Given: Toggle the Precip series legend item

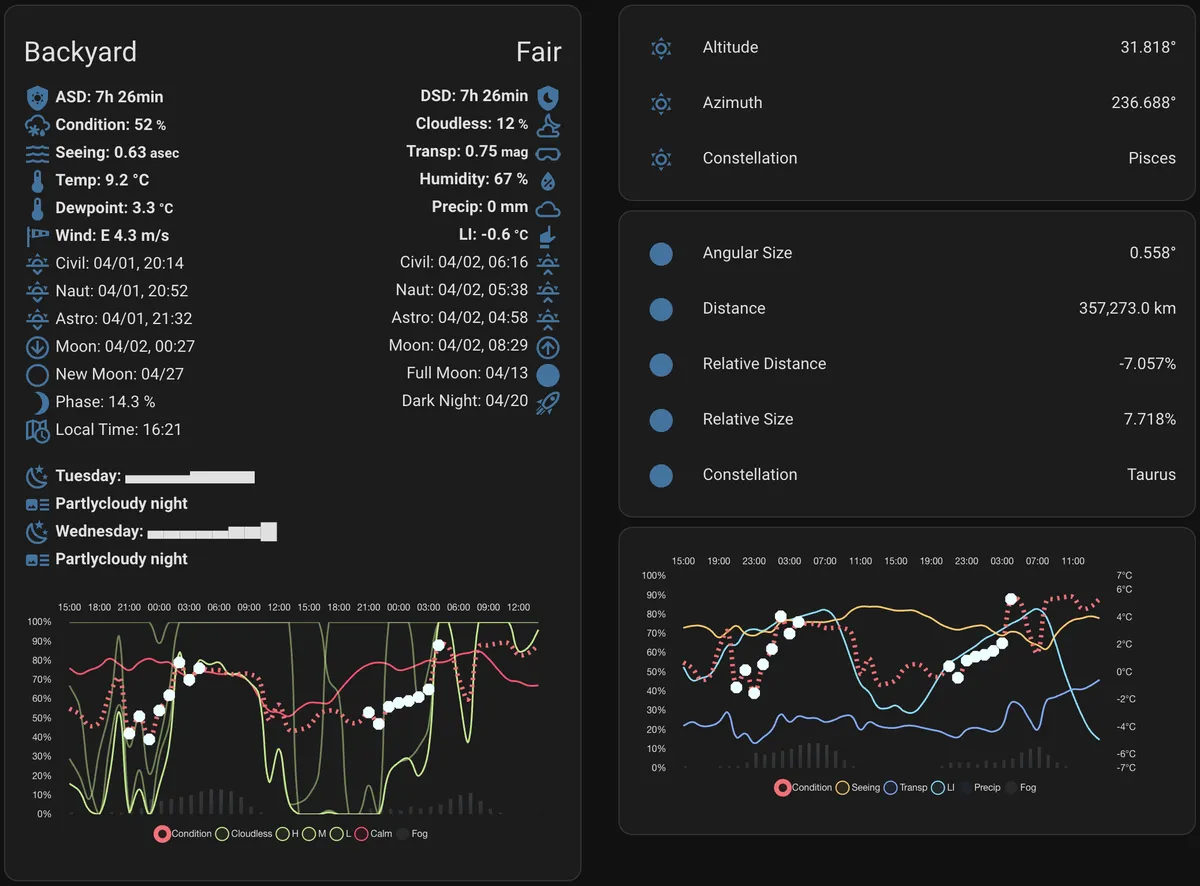Looking at the screenshot, I should [980, 788].
